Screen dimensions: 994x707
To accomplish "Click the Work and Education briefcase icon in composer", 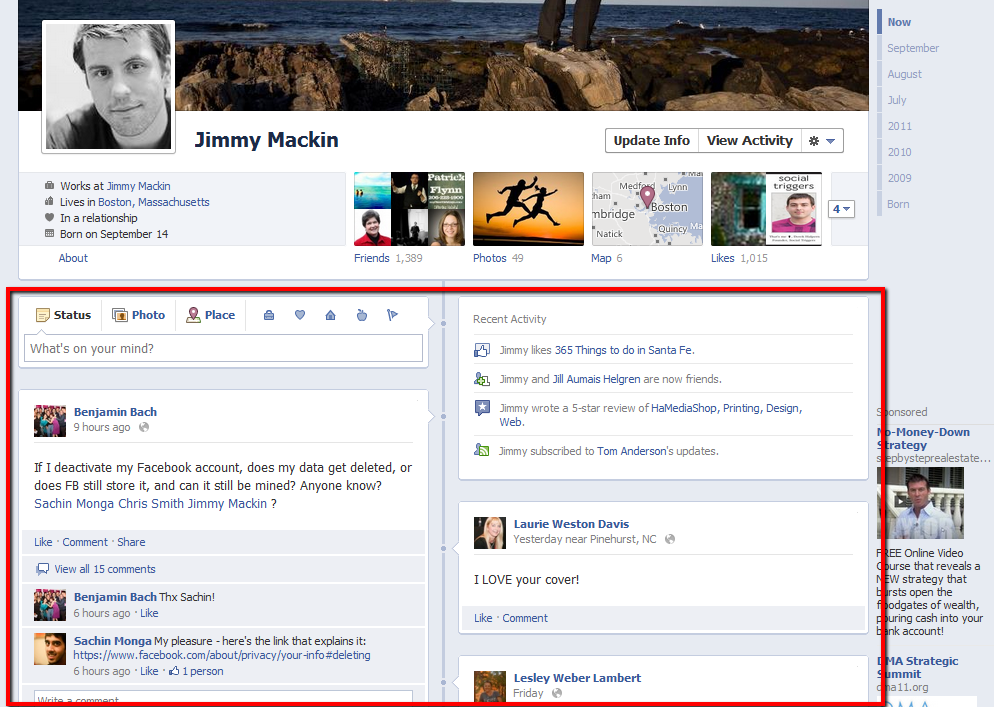I will [269, 315].
